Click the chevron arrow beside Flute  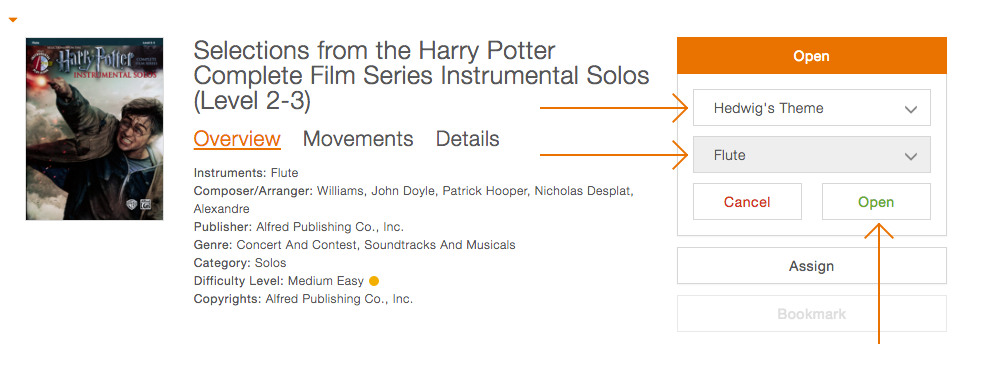[911, 156]
